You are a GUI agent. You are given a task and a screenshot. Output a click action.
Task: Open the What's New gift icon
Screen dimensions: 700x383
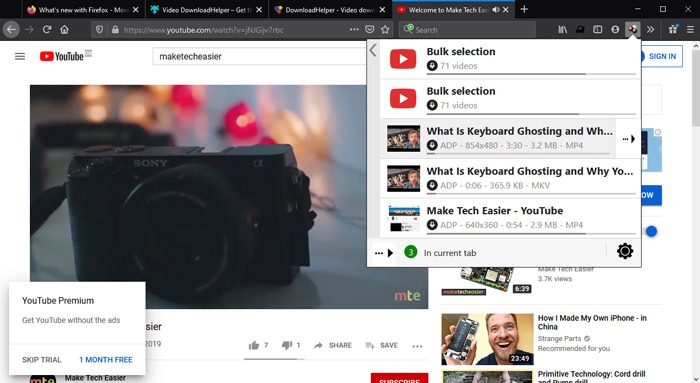[x=673, y=29]
